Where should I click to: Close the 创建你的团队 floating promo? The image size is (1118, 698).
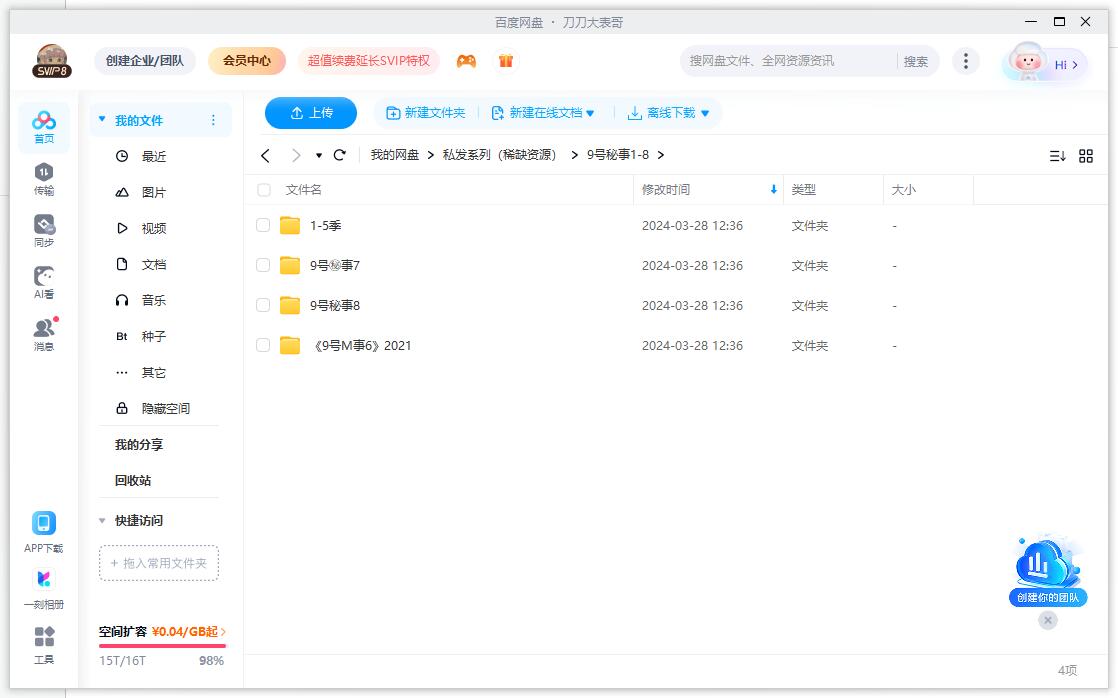1047,620
